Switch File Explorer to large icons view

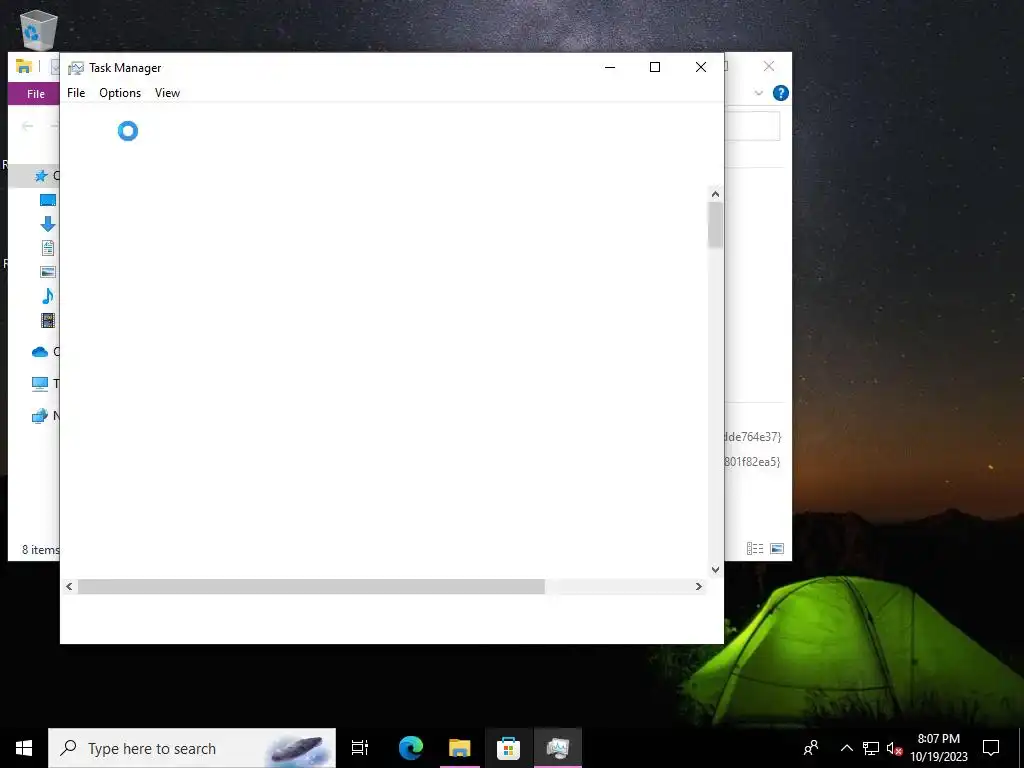776,549
